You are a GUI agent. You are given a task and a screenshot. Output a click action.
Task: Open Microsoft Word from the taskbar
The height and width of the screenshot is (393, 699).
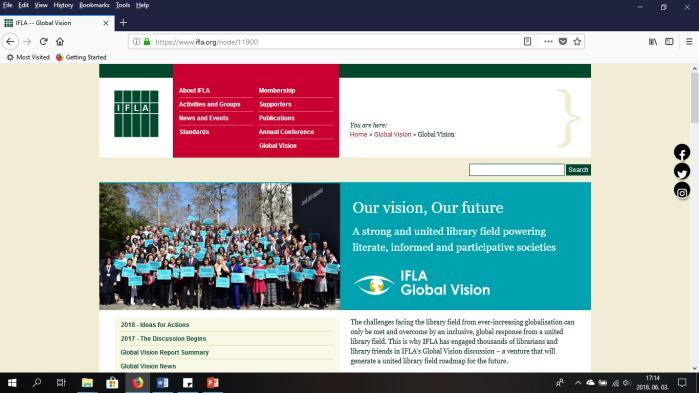click(x=163, y=383)
